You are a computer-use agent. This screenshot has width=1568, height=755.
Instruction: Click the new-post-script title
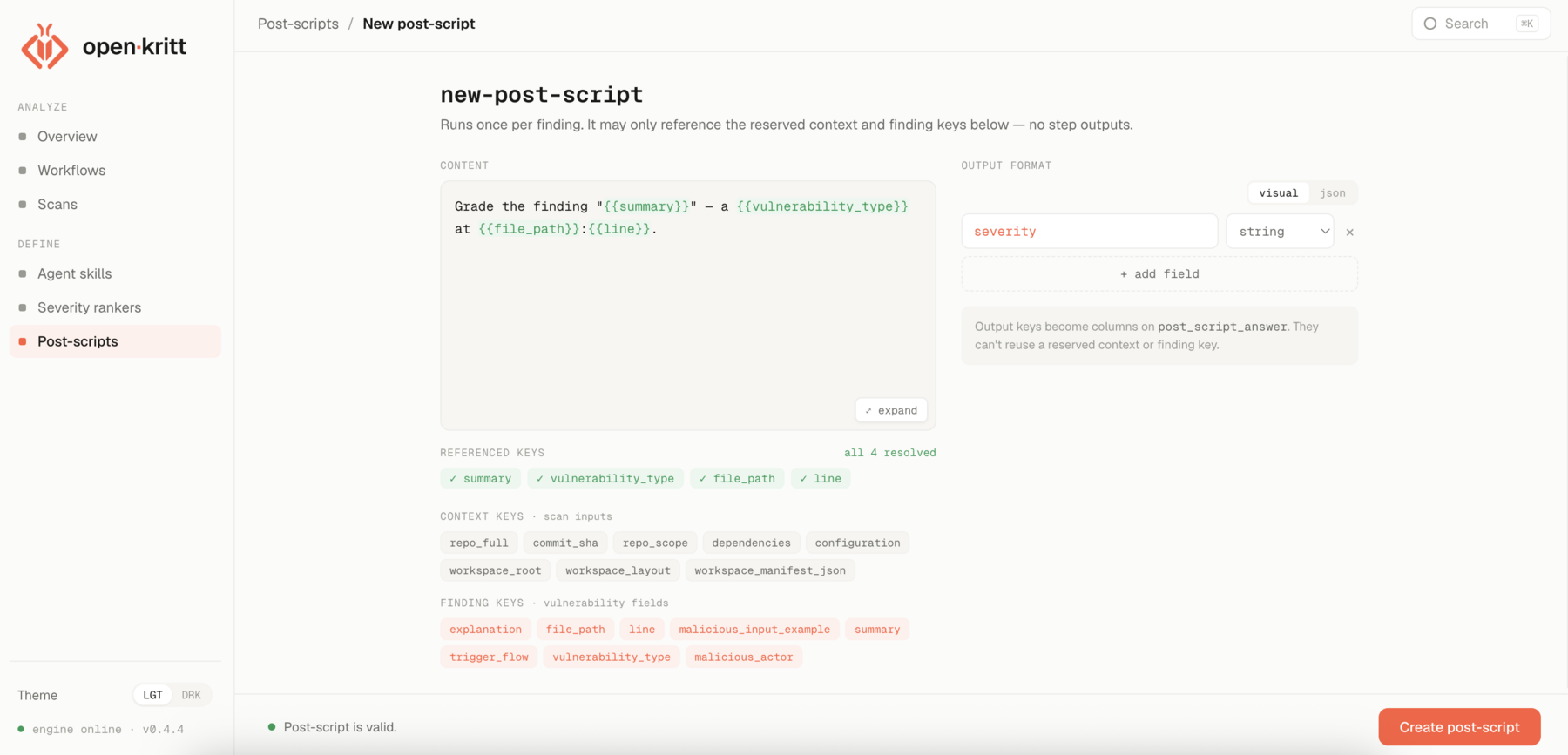542,94
